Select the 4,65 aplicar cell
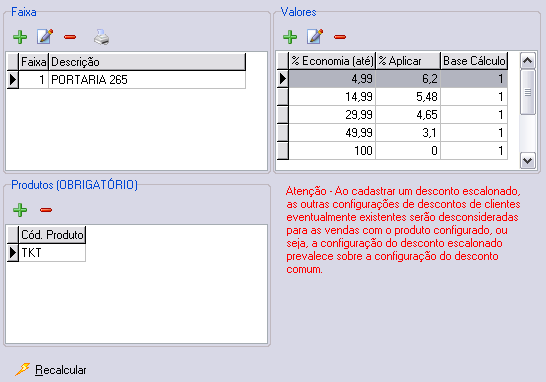The width and height of the screenshot is (546, 382). (408, 115)
